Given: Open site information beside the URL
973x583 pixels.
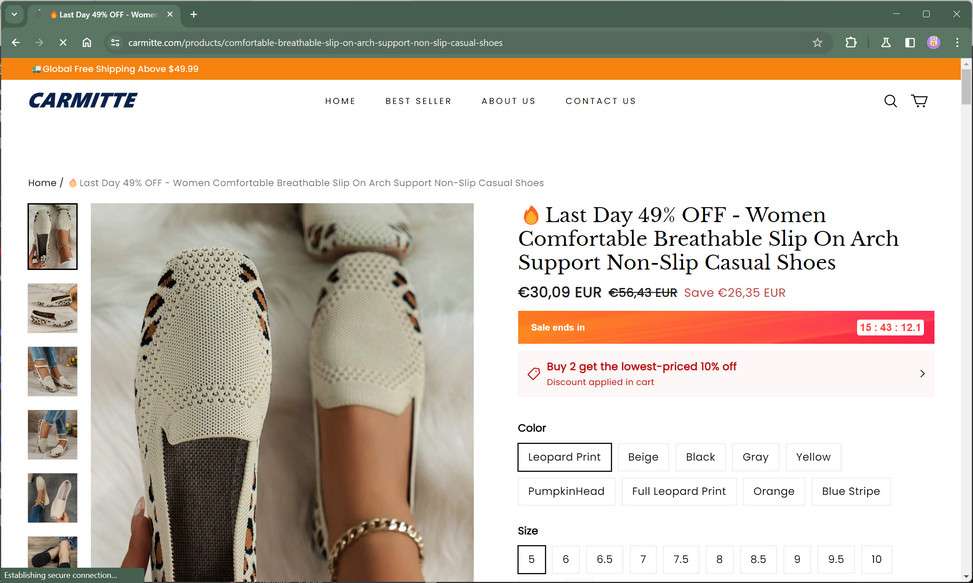Looking at the screenshot, I should [x=115, y=43].
